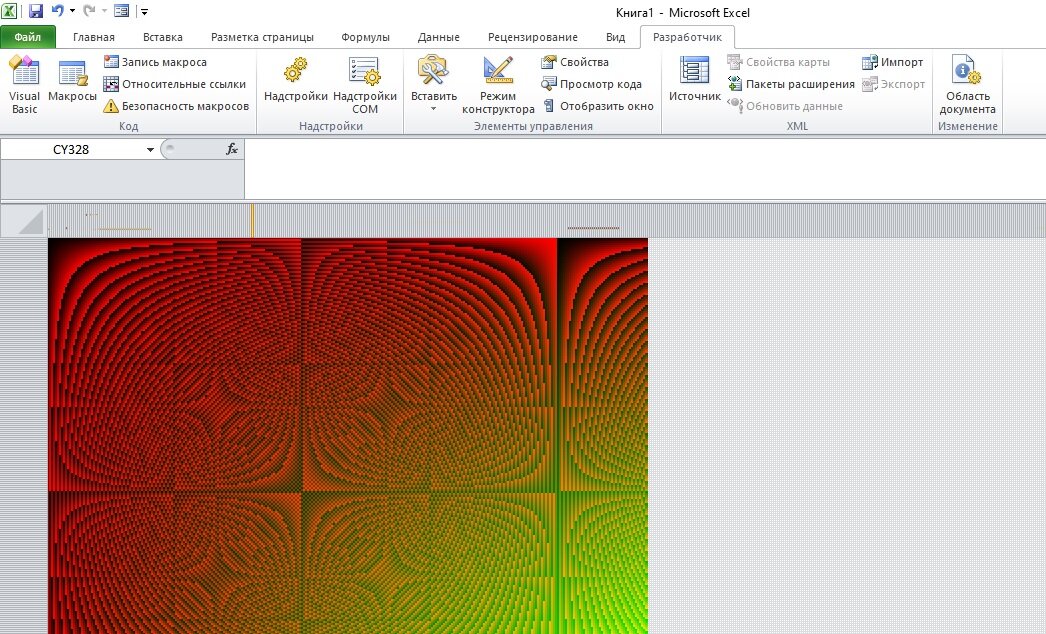The width and height of the screenshot is (1046, 634).
Task: Select the Разработчик tab
Action: [687, 37]
